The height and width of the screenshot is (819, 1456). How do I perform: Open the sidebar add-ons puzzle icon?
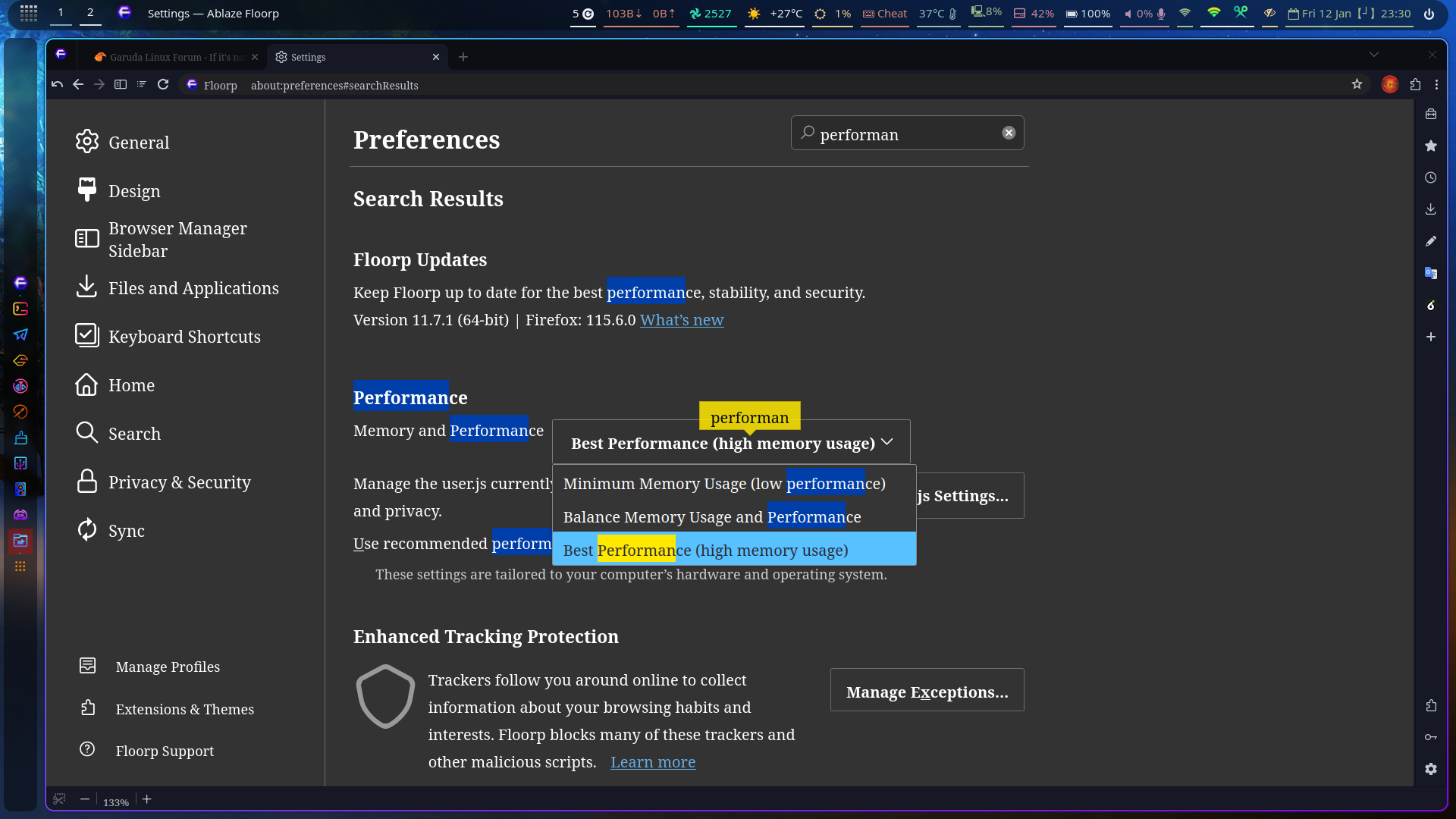1430,706
